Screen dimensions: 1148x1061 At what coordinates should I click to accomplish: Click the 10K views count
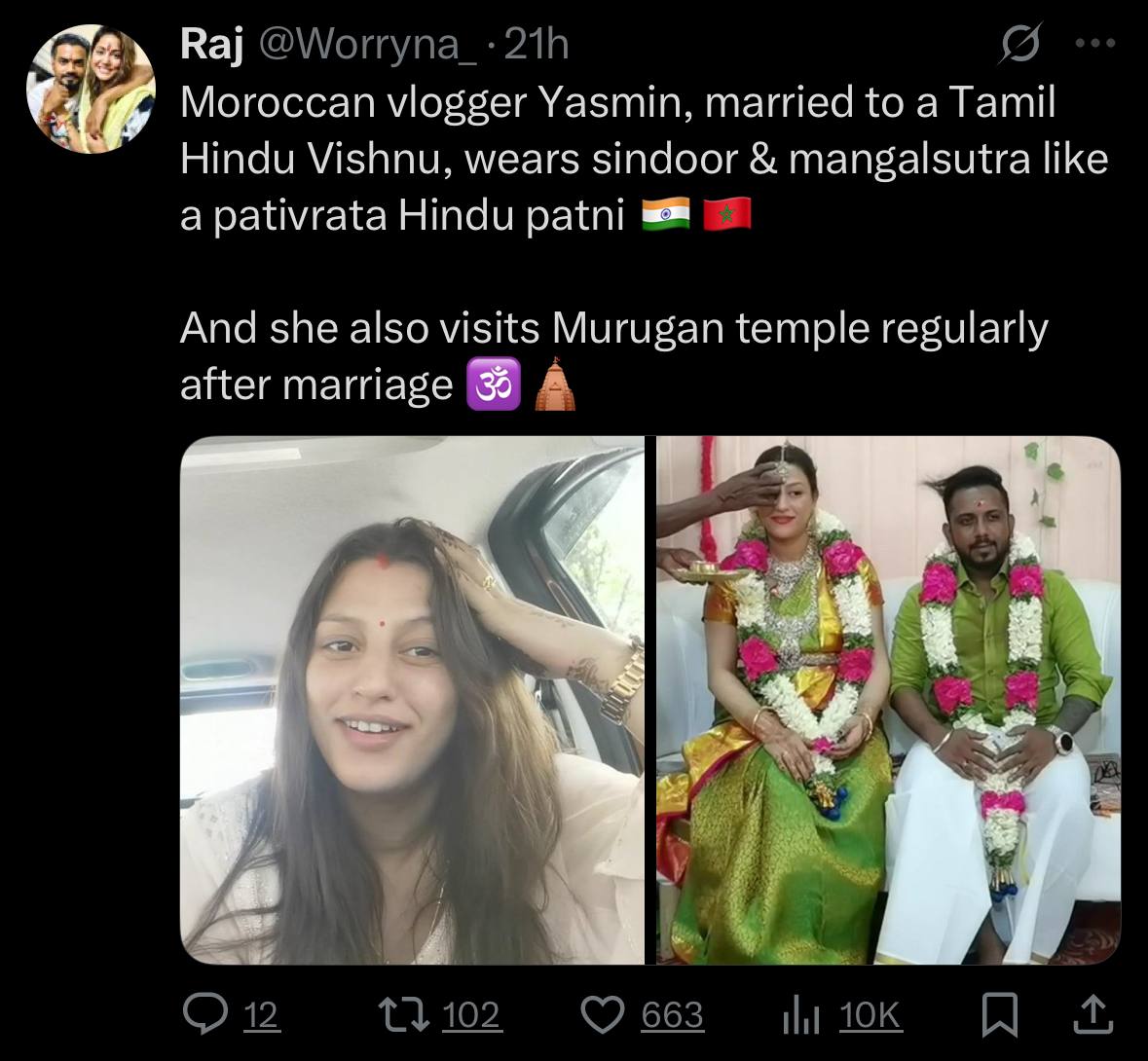tap(870, 1015)
